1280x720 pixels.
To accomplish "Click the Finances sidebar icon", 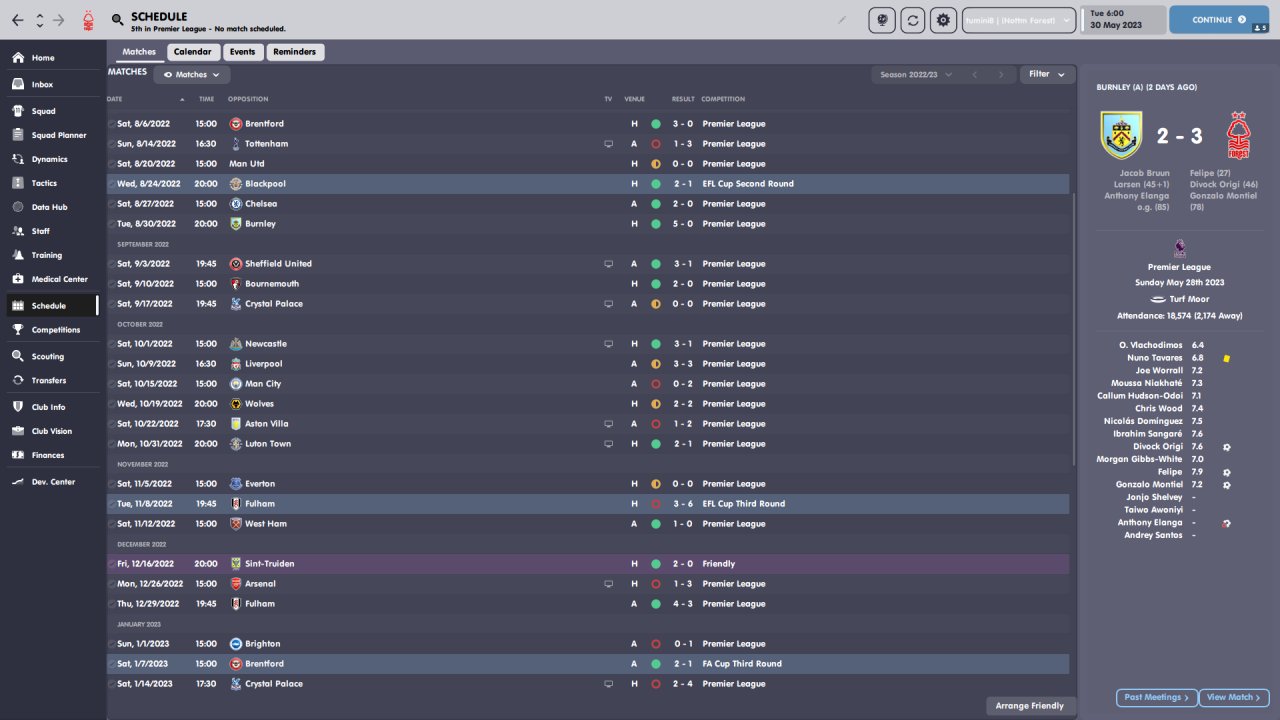I will [18, 455].
